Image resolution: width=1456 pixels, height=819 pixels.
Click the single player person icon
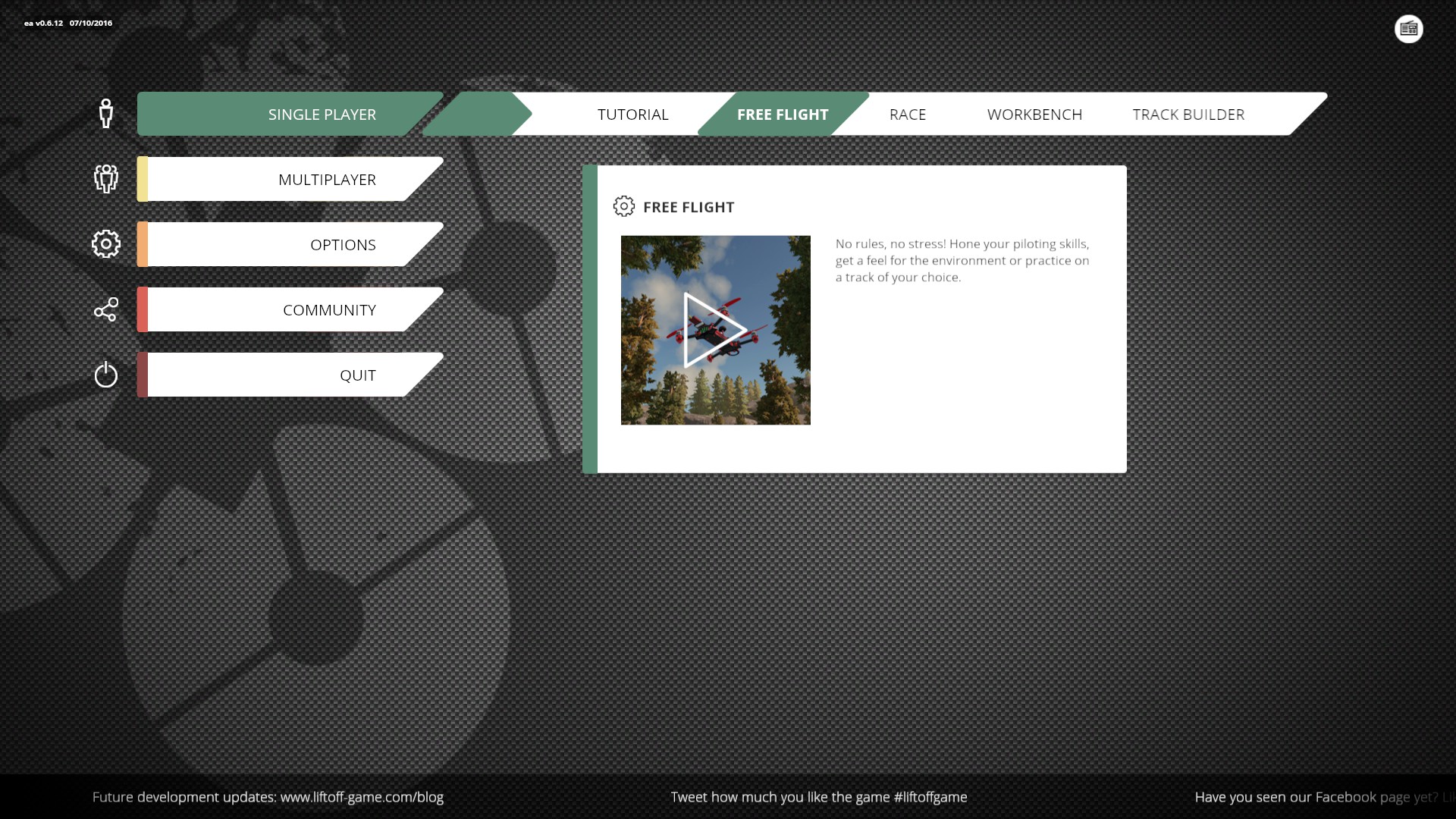click(106, 114)
